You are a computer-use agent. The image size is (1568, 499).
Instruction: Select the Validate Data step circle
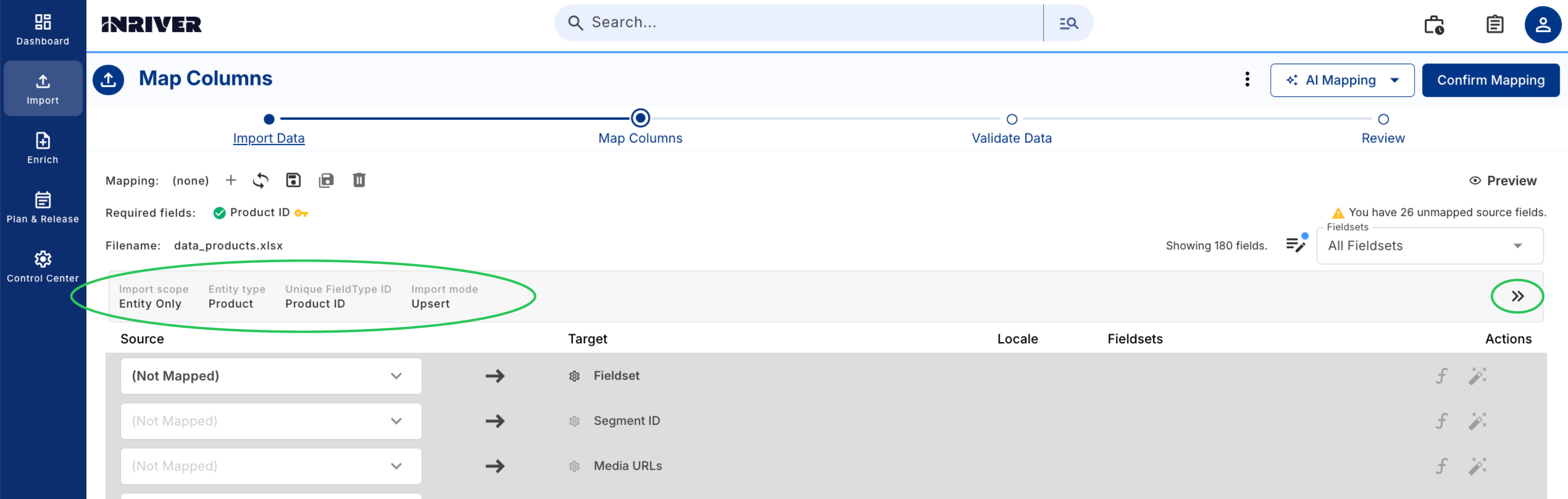click(1012, 119)
